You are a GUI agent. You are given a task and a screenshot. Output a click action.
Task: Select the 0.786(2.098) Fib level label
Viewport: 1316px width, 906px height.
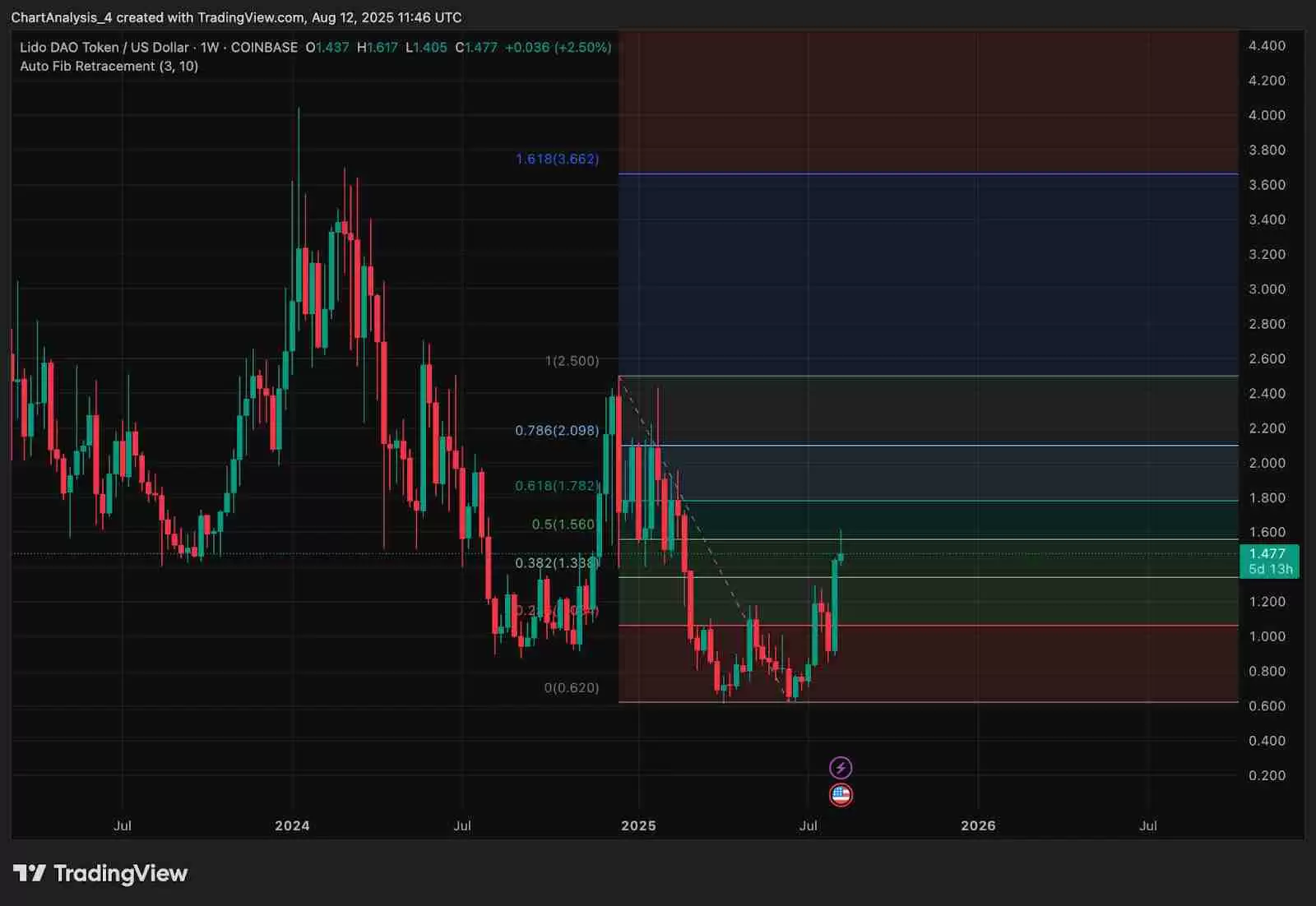click(557, 431)
